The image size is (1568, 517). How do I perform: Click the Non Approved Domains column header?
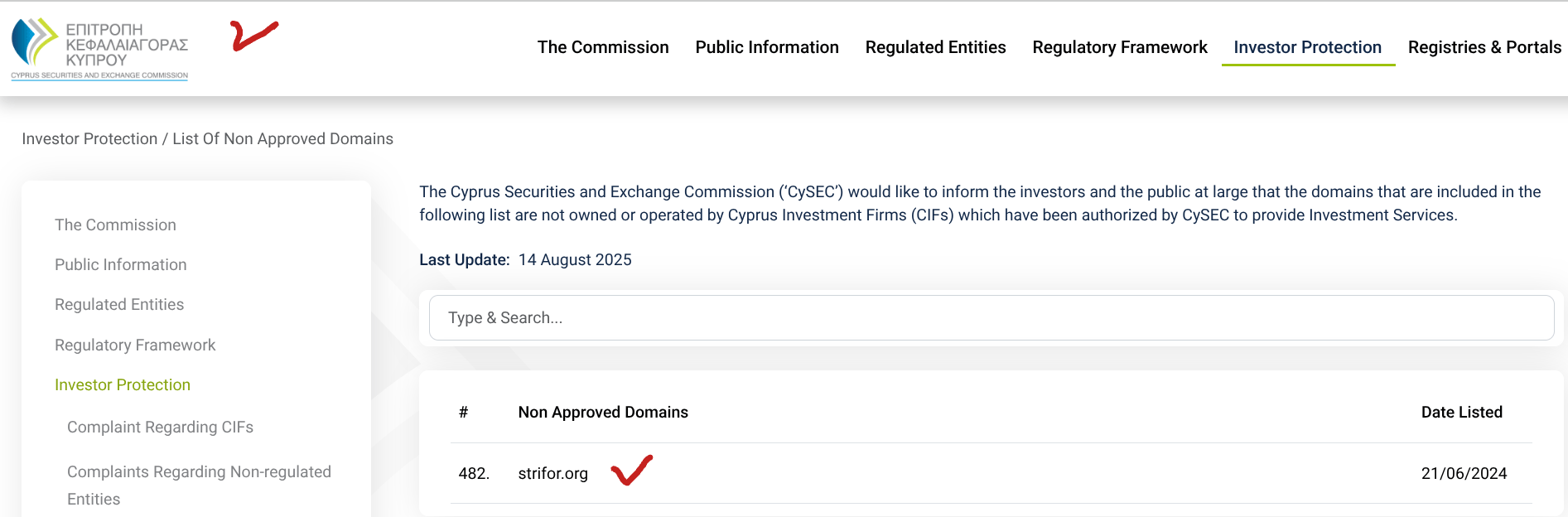point(603,413)
